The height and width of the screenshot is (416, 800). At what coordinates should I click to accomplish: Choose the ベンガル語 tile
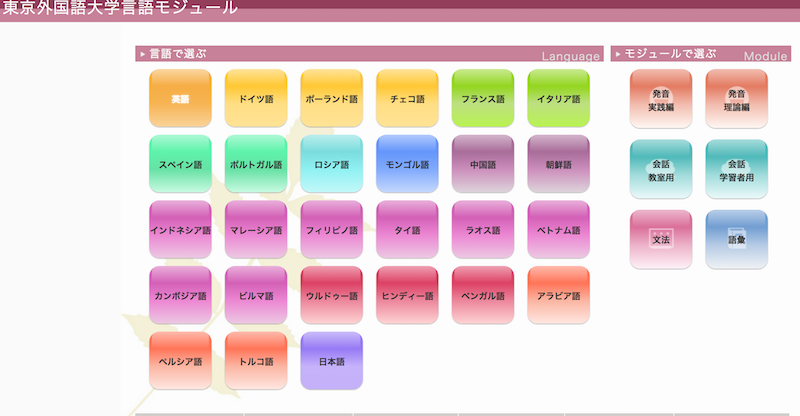point(483,295)
